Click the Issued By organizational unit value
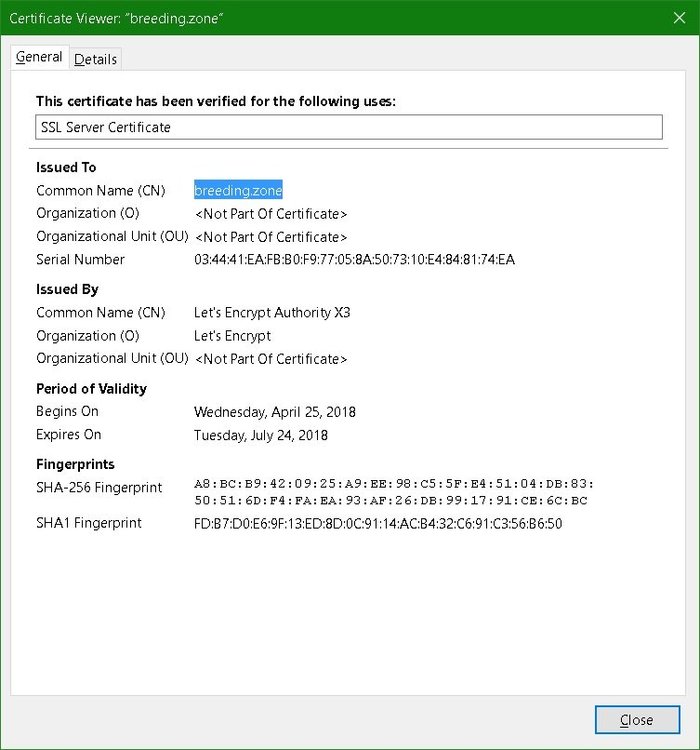Viewport: 700px width, 750px height. coord(270,359)
